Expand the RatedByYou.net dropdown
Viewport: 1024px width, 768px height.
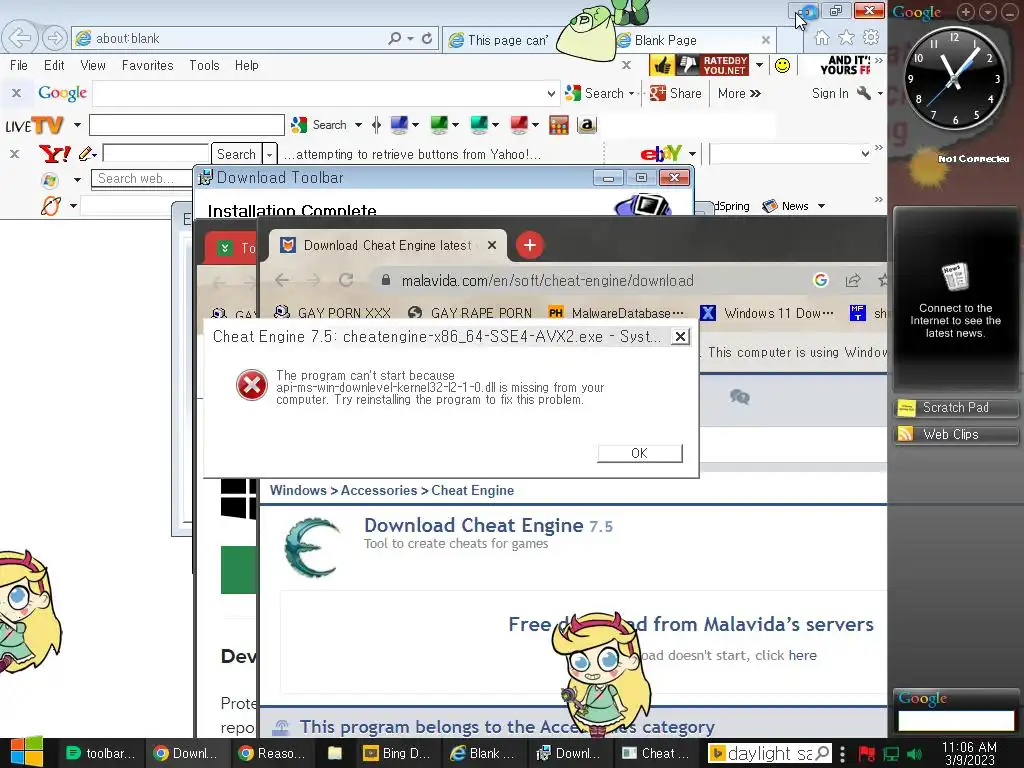coord(759,65)
